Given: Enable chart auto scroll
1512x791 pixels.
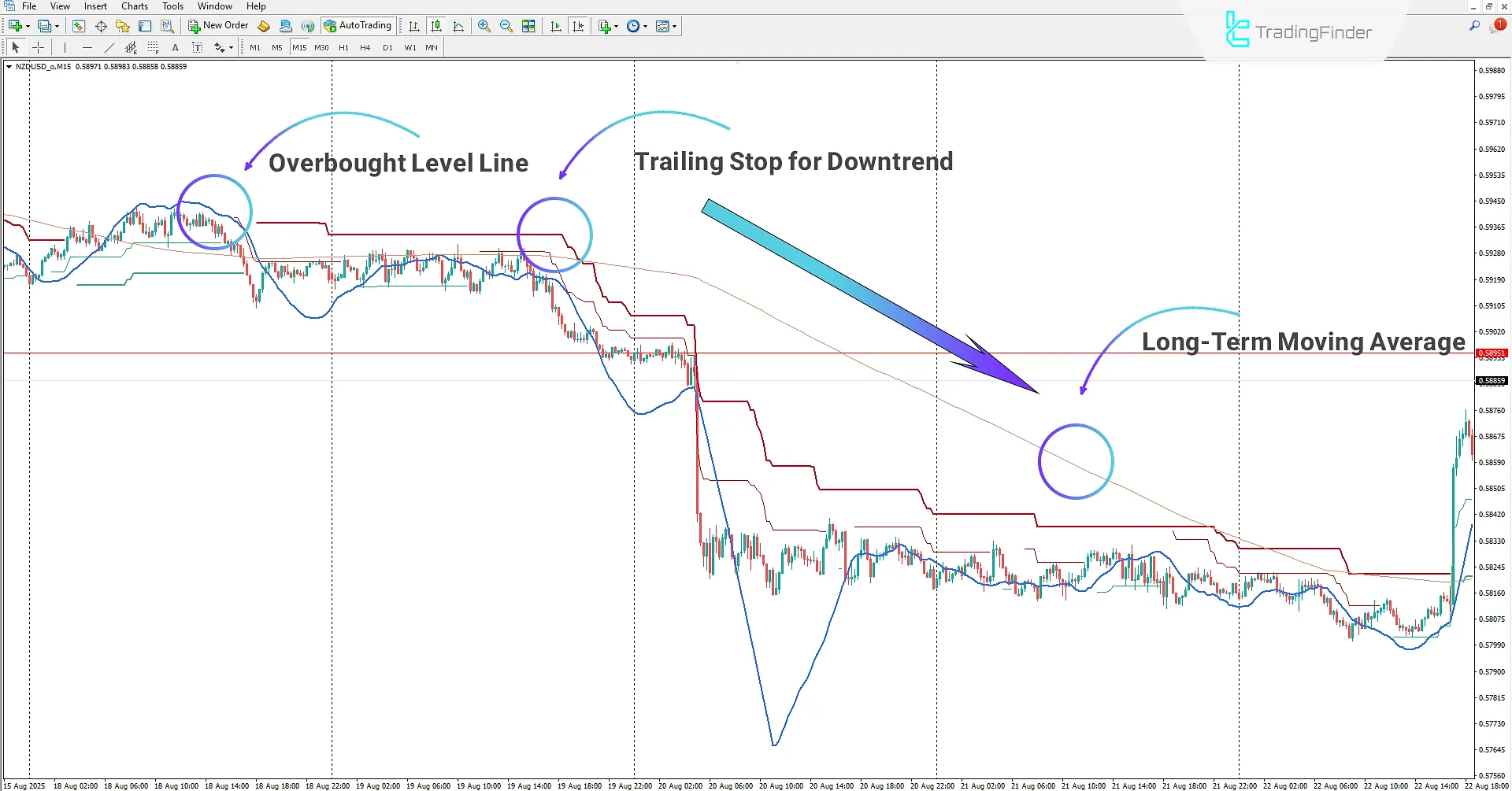Looking at the screenshot, I should pyautogui.click(x=554, y=25).
